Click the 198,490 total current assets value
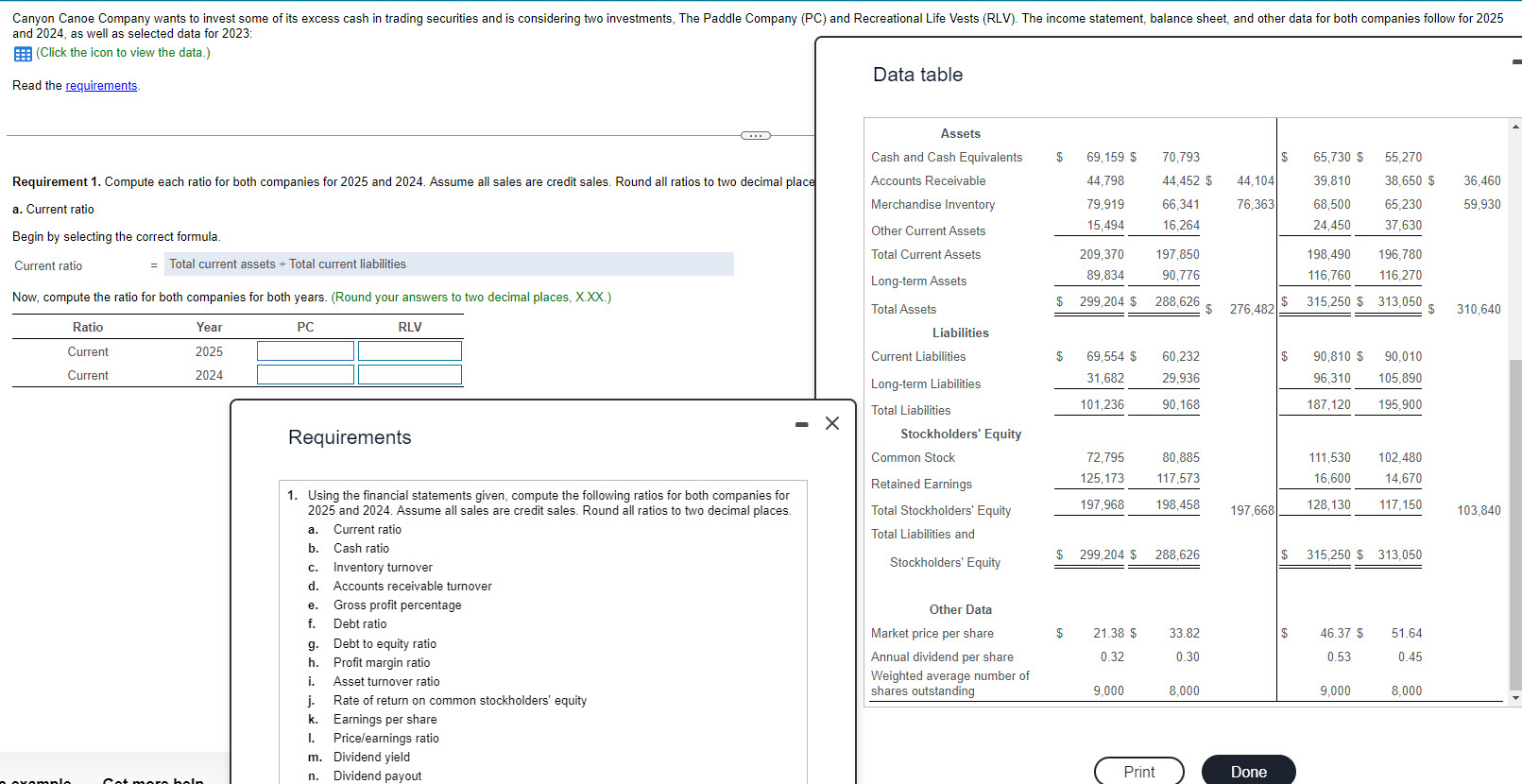This screenshot has width=1522, height=784. (1328, 255)
